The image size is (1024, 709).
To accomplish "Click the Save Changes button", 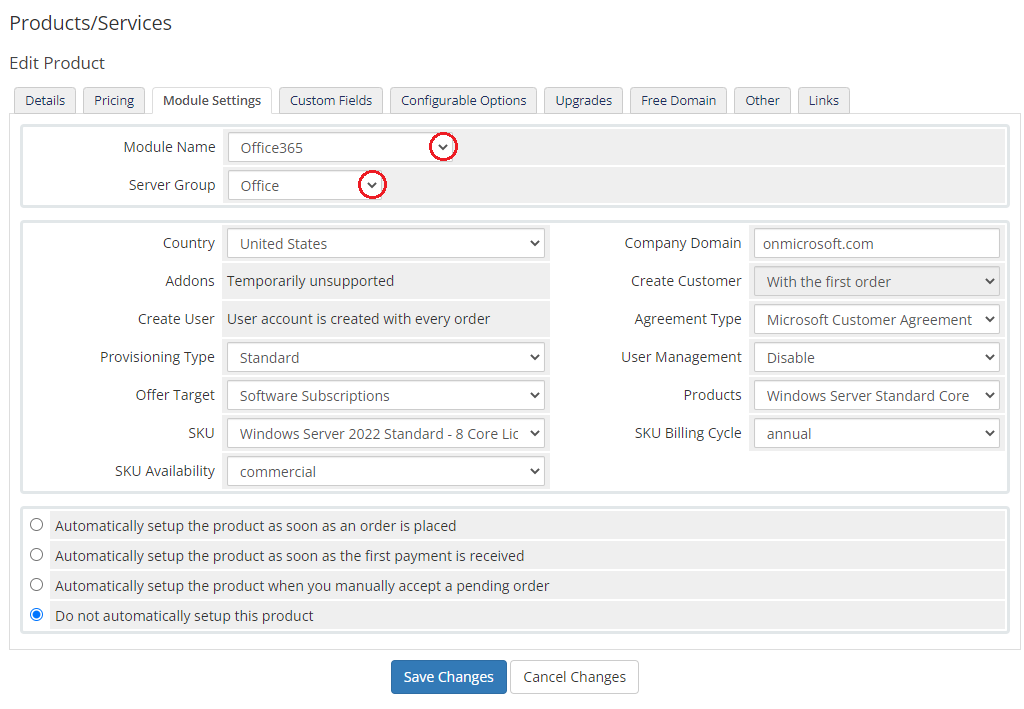I will (x=448, y=677).
